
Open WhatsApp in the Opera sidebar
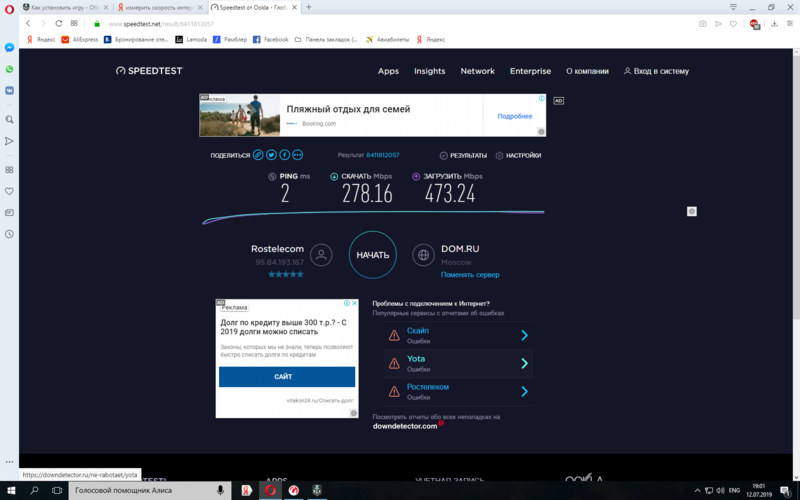[x=9, y=69]
